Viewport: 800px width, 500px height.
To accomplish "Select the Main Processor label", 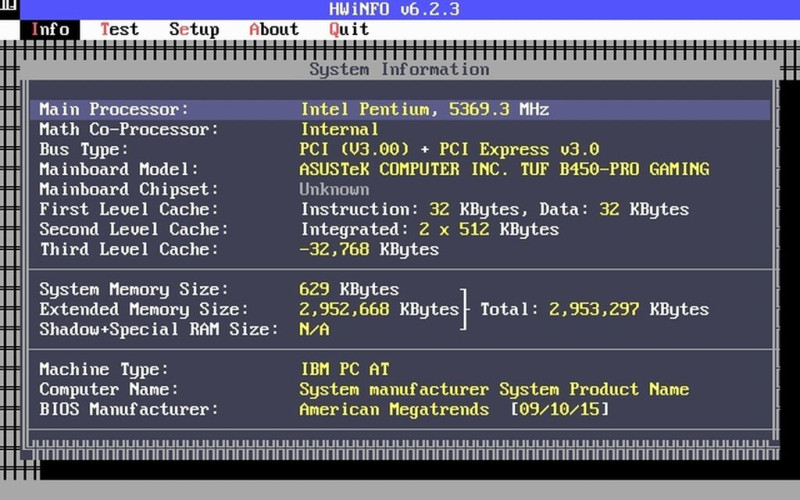I will 114,109.
